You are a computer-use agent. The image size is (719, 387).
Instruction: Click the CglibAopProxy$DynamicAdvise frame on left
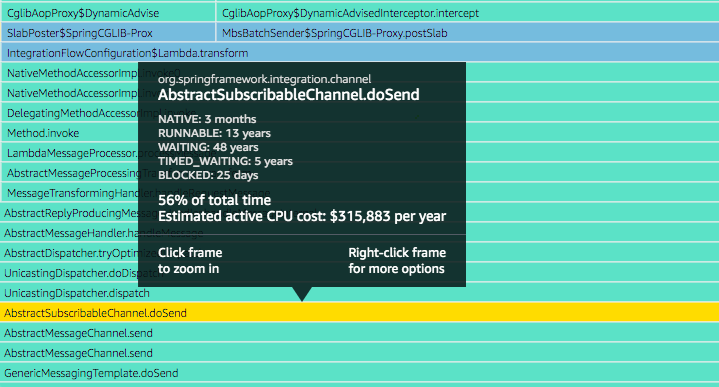pos(108,13)
